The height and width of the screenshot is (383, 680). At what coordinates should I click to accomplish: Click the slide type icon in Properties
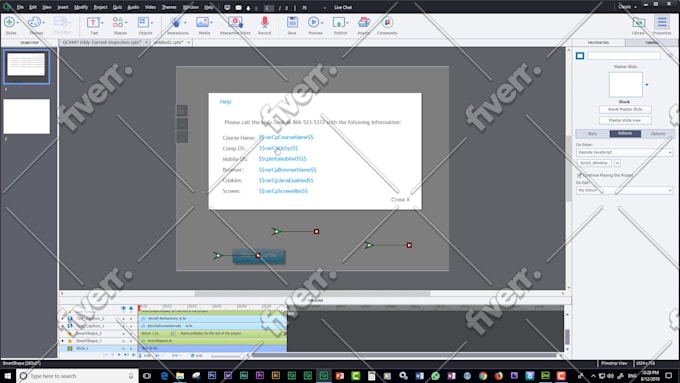(x=580, y=56)
